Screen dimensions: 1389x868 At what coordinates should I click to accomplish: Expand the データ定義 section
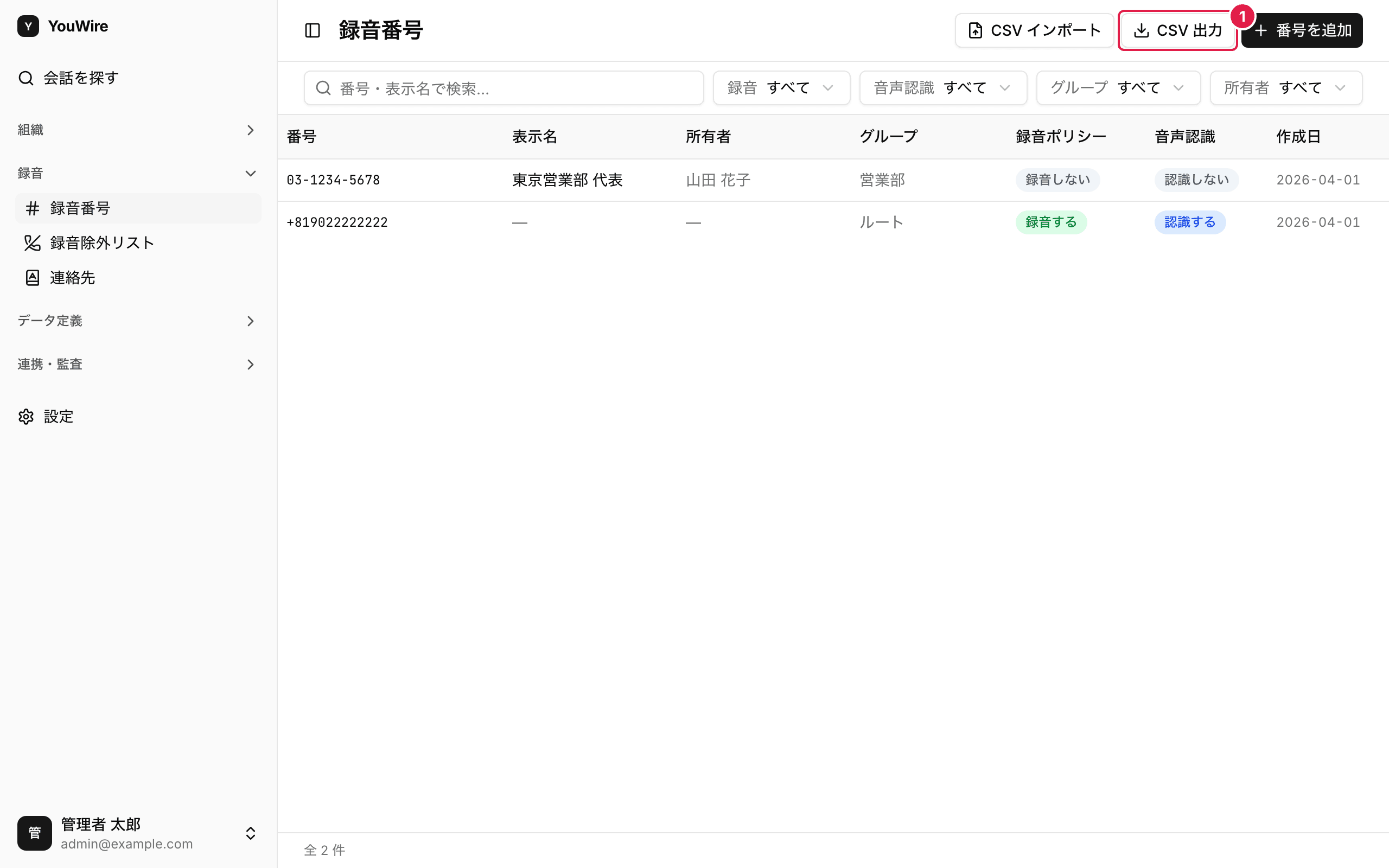point(138,321)
